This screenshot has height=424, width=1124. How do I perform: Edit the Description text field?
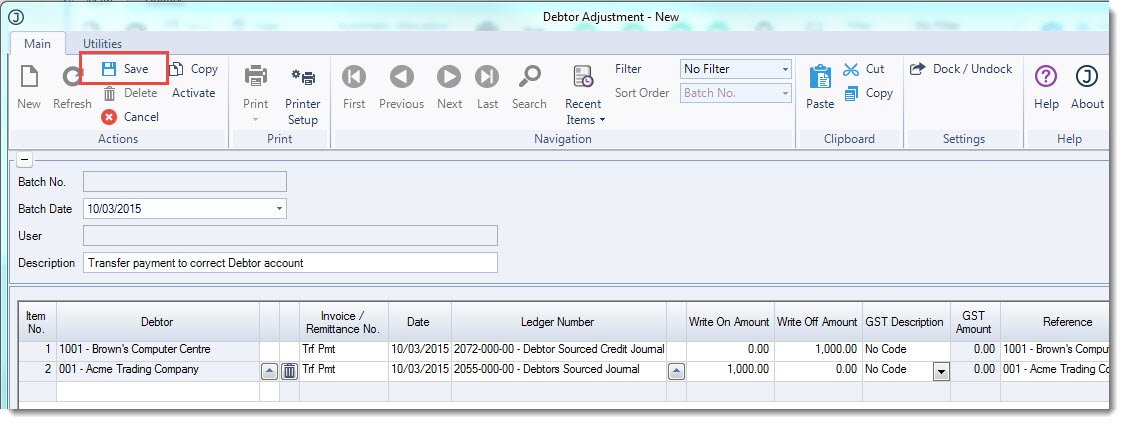[290, 263]
